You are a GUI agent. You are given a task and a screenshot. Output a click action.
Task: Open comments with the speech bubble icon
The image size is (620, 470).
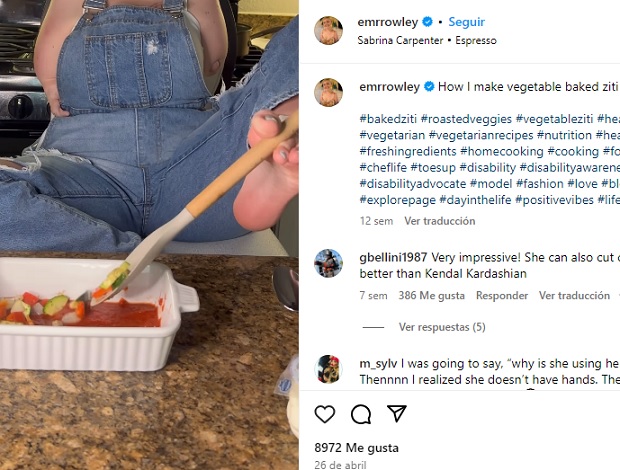tap(361, 414)
